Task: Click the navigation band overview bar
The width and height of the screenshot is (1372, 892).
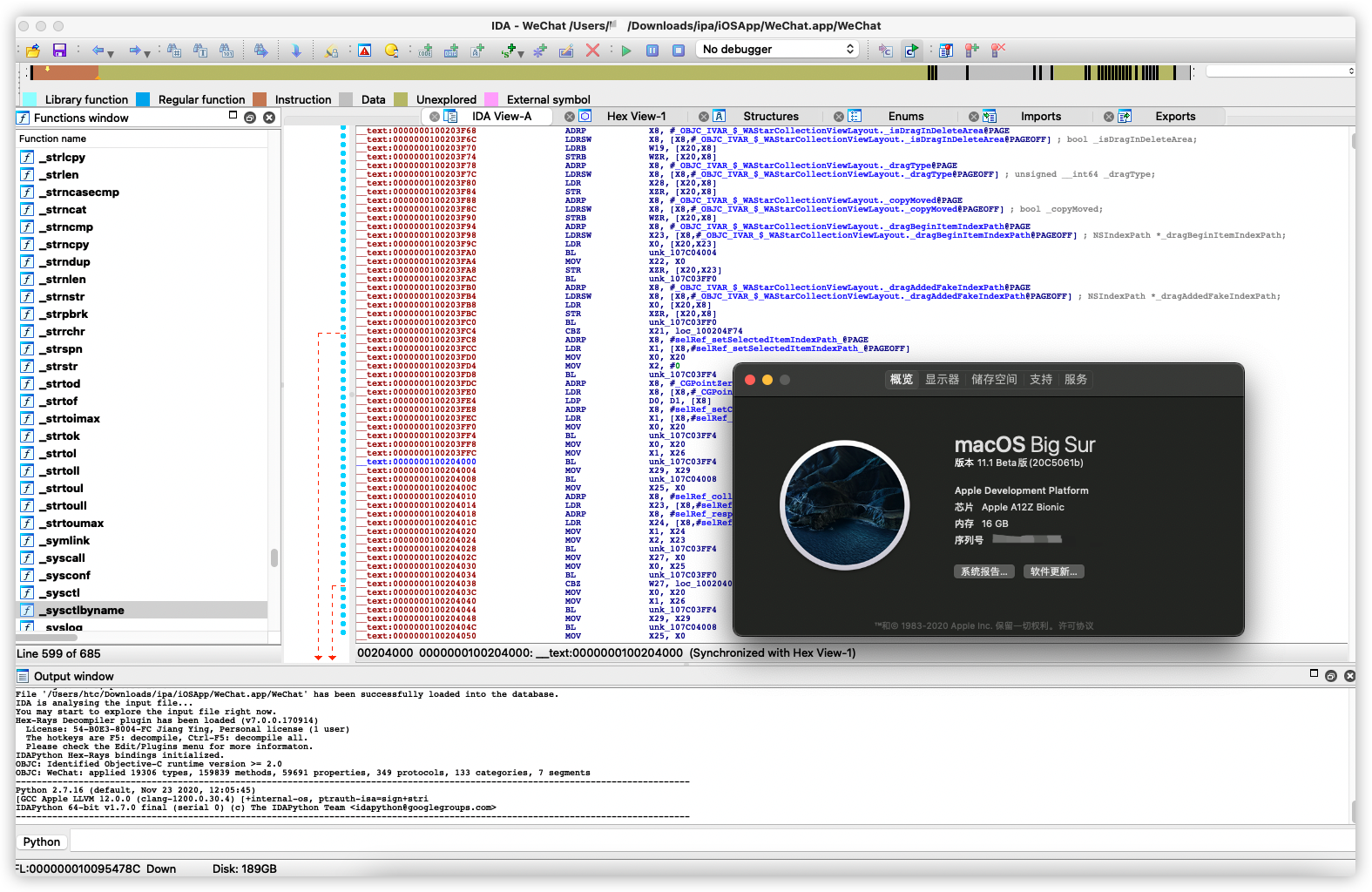Action: (x=610, y=72)
